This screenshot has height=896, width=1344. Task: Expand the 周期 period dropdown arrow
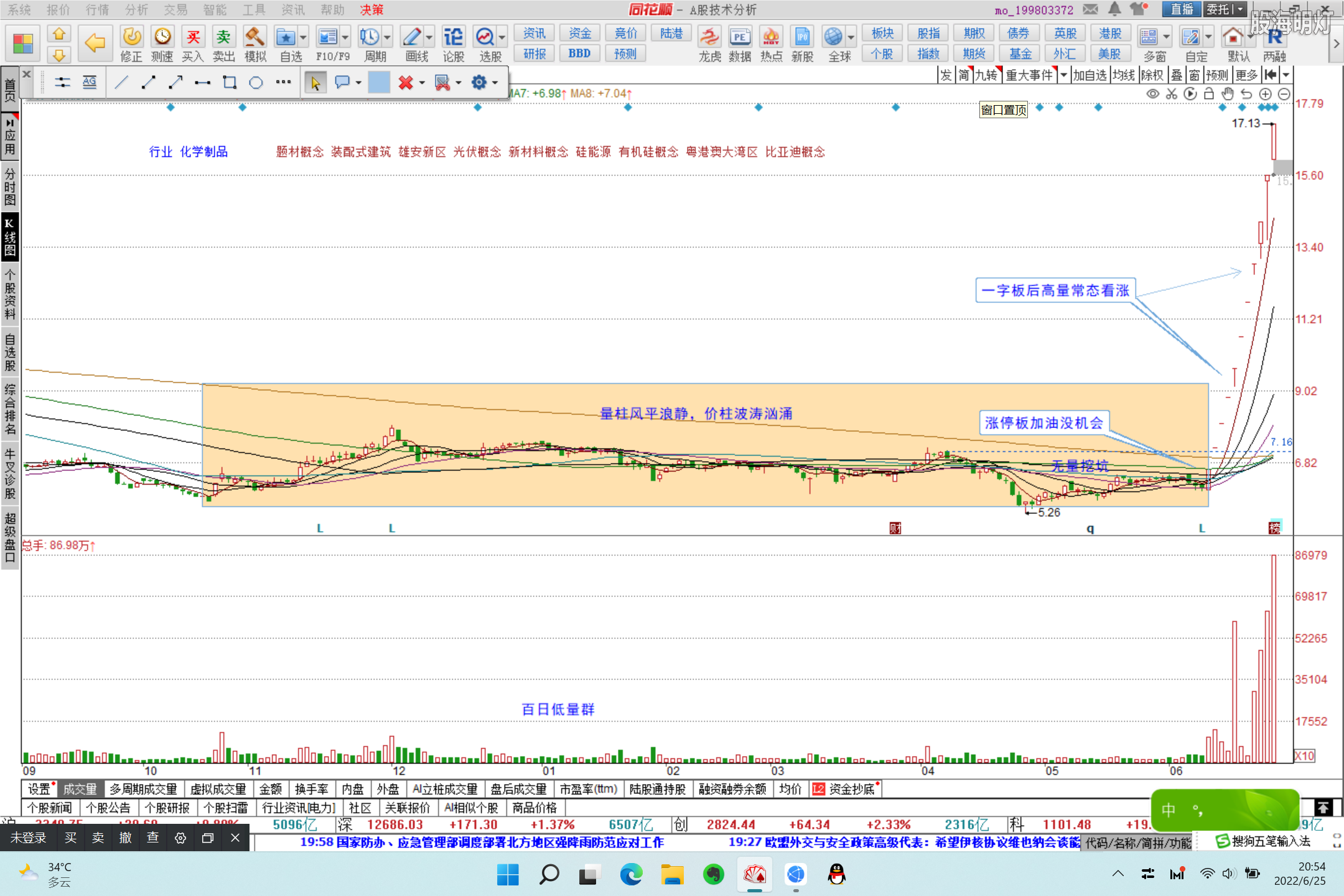point(387,37)
